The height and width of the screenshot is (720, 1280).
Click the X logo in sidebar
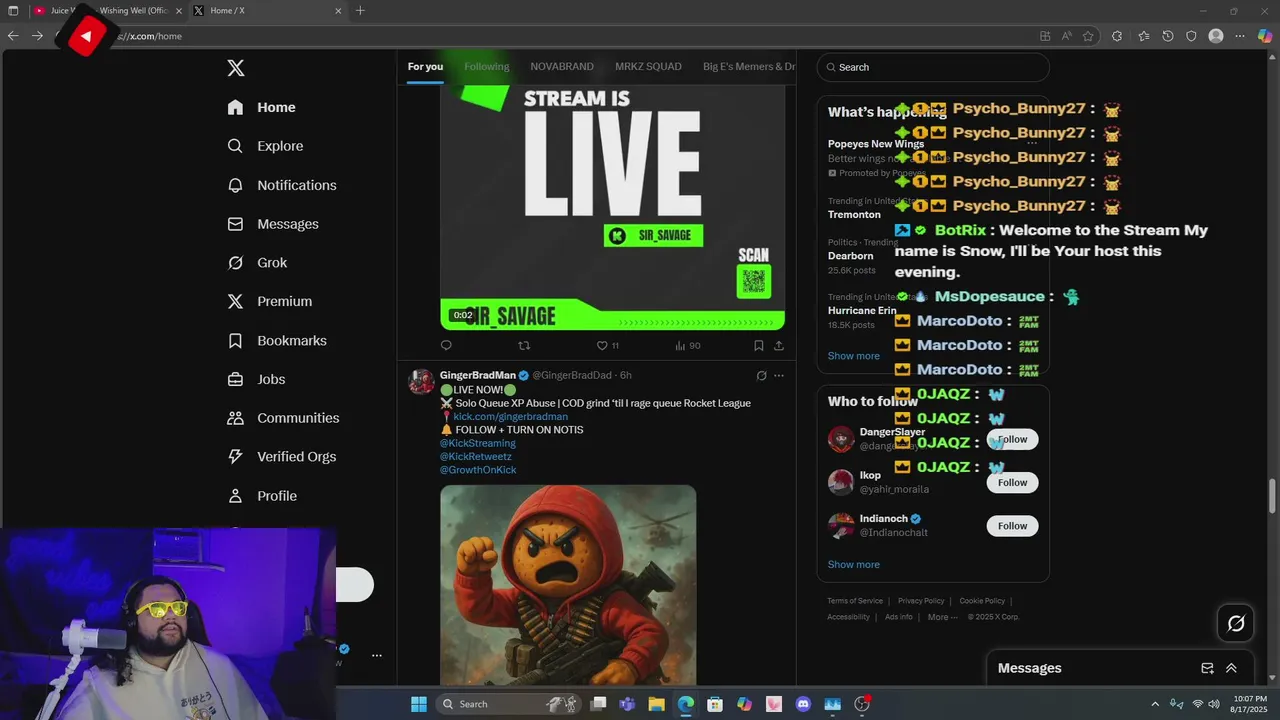[x=236, y=68]
